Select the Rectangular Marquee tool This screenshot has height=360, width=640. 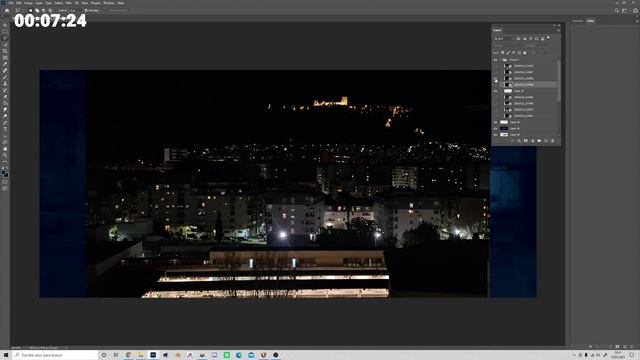5,31
